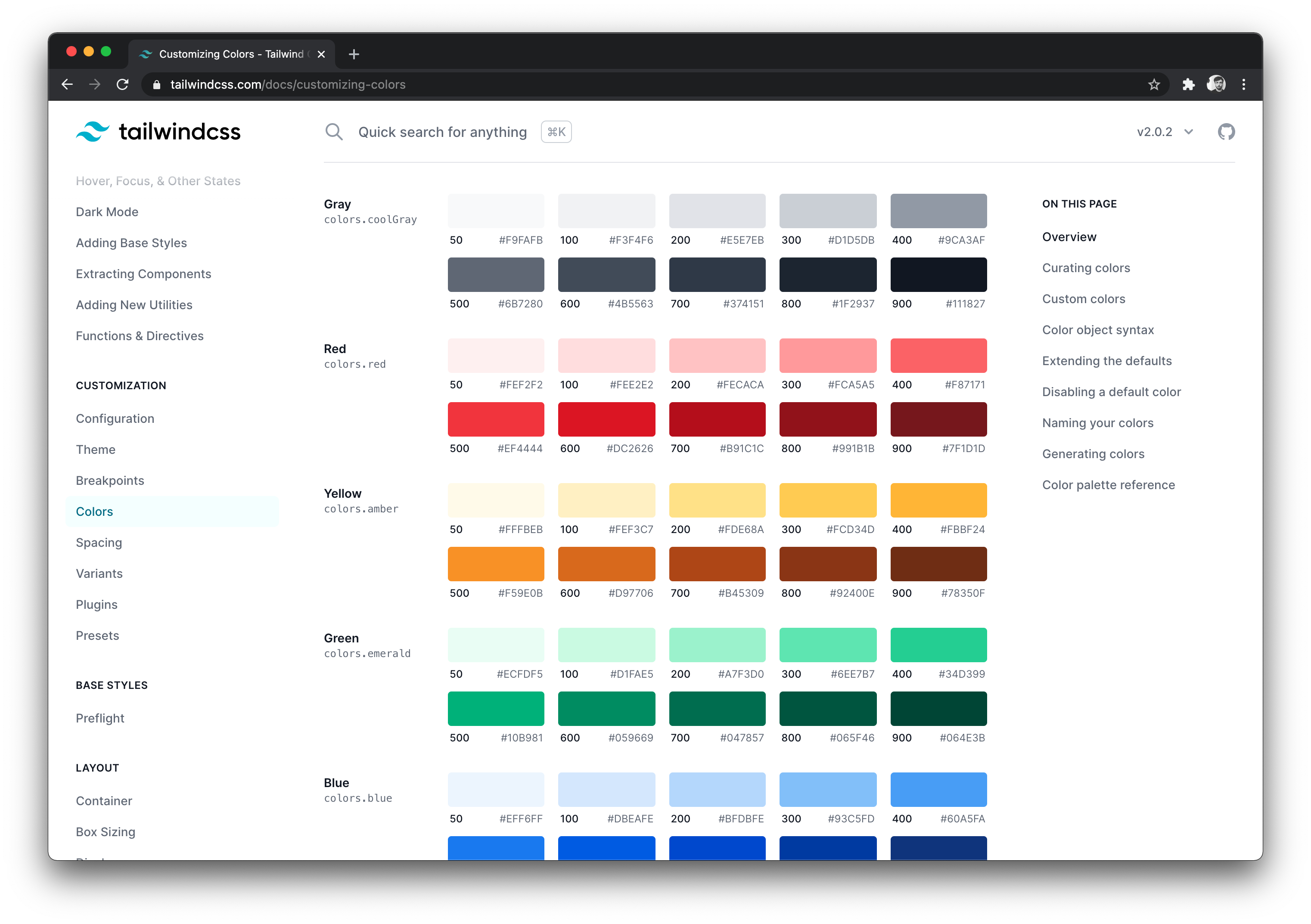The height and width of the screenshot is (924, 1311).
Task: Open Spacing in the sidebar
Action: (99, 542)
